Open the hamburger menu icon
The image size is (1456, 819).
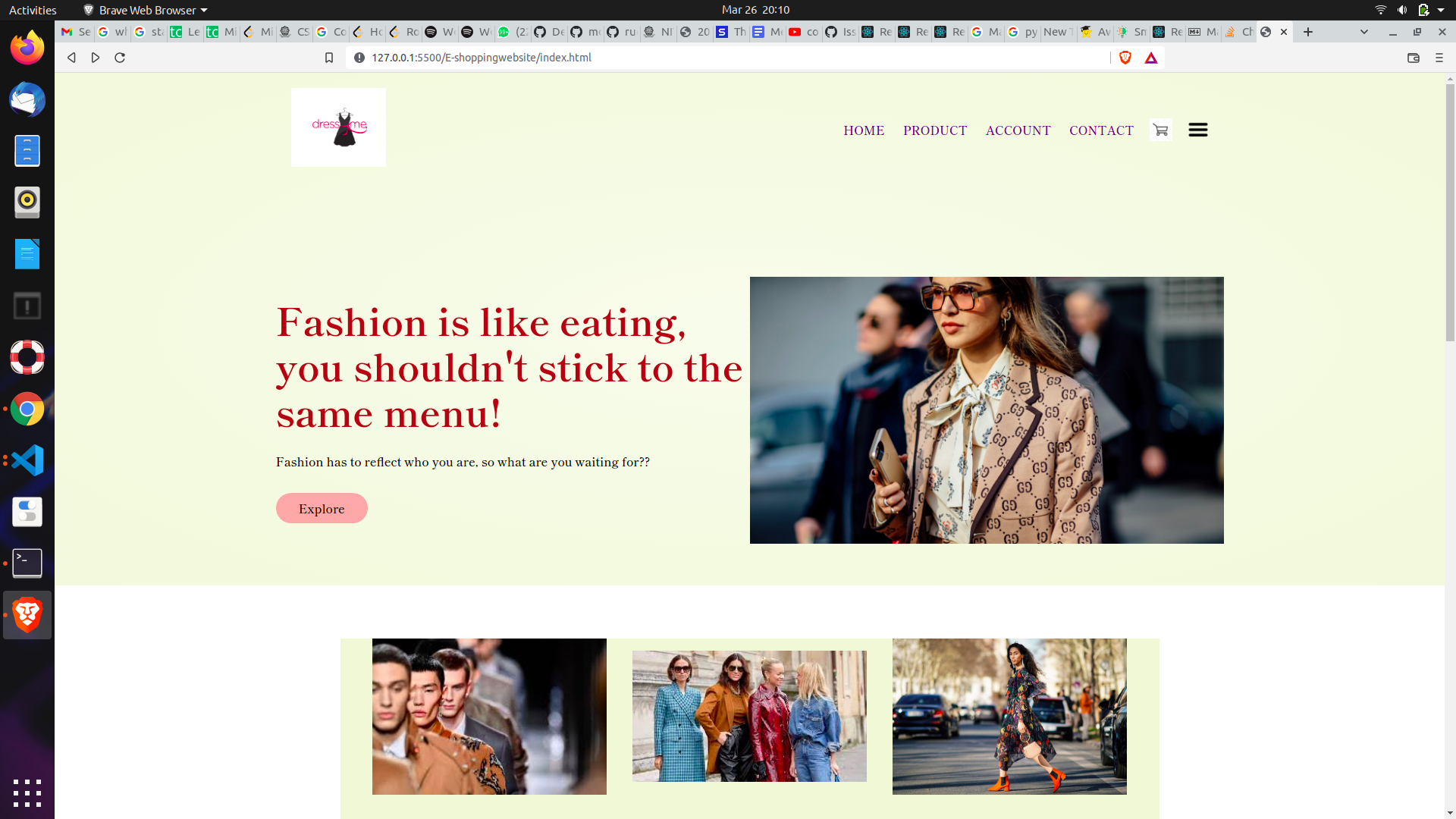point(1198,130)
